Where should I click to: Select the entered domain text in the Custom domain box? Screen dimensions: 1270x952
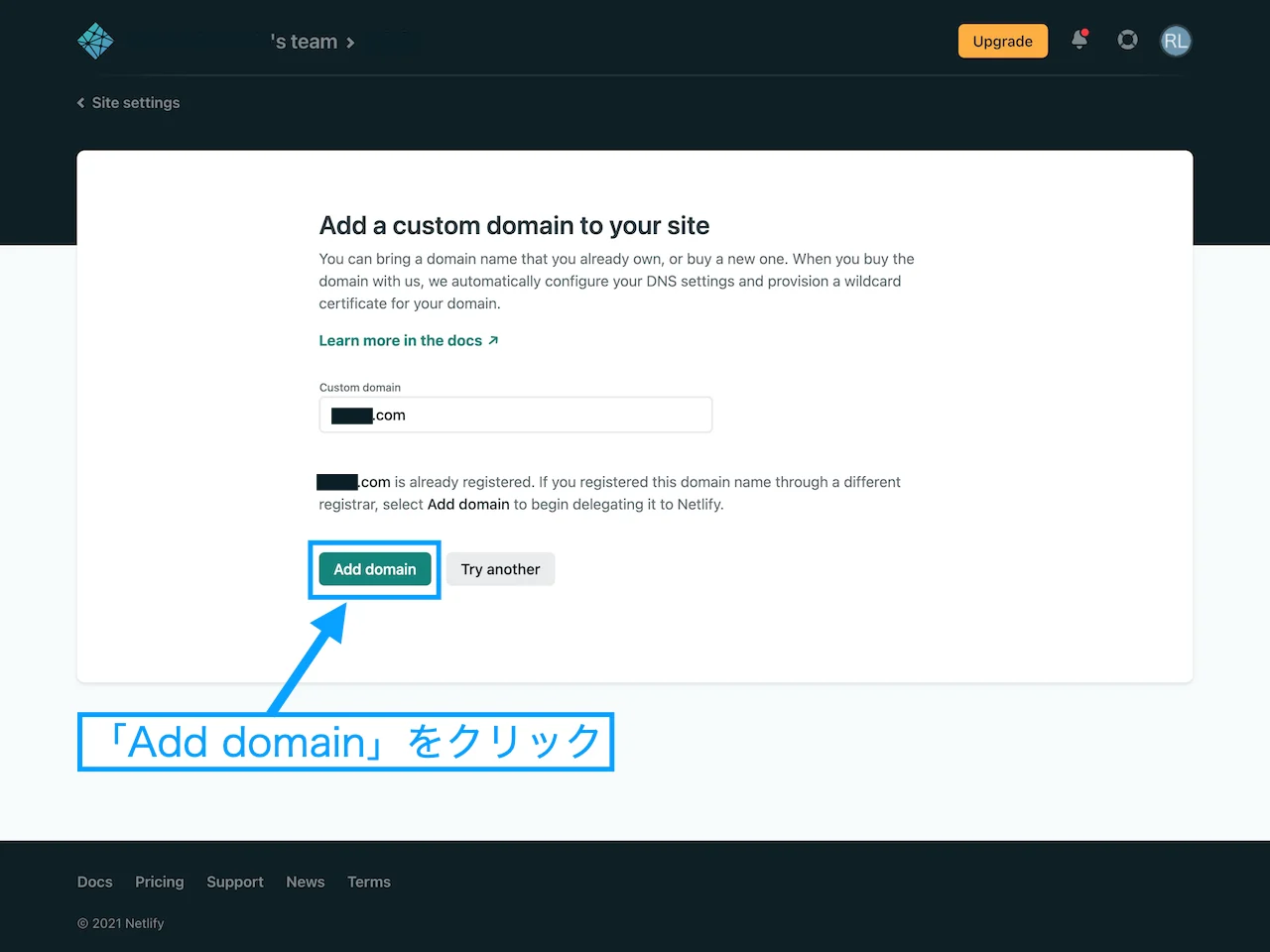(x=368, y=415)
